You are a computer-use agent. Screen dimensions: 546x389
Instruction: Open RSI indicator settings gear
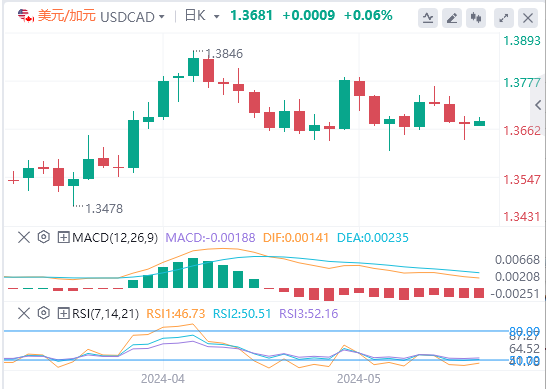(x=44, y=313)
